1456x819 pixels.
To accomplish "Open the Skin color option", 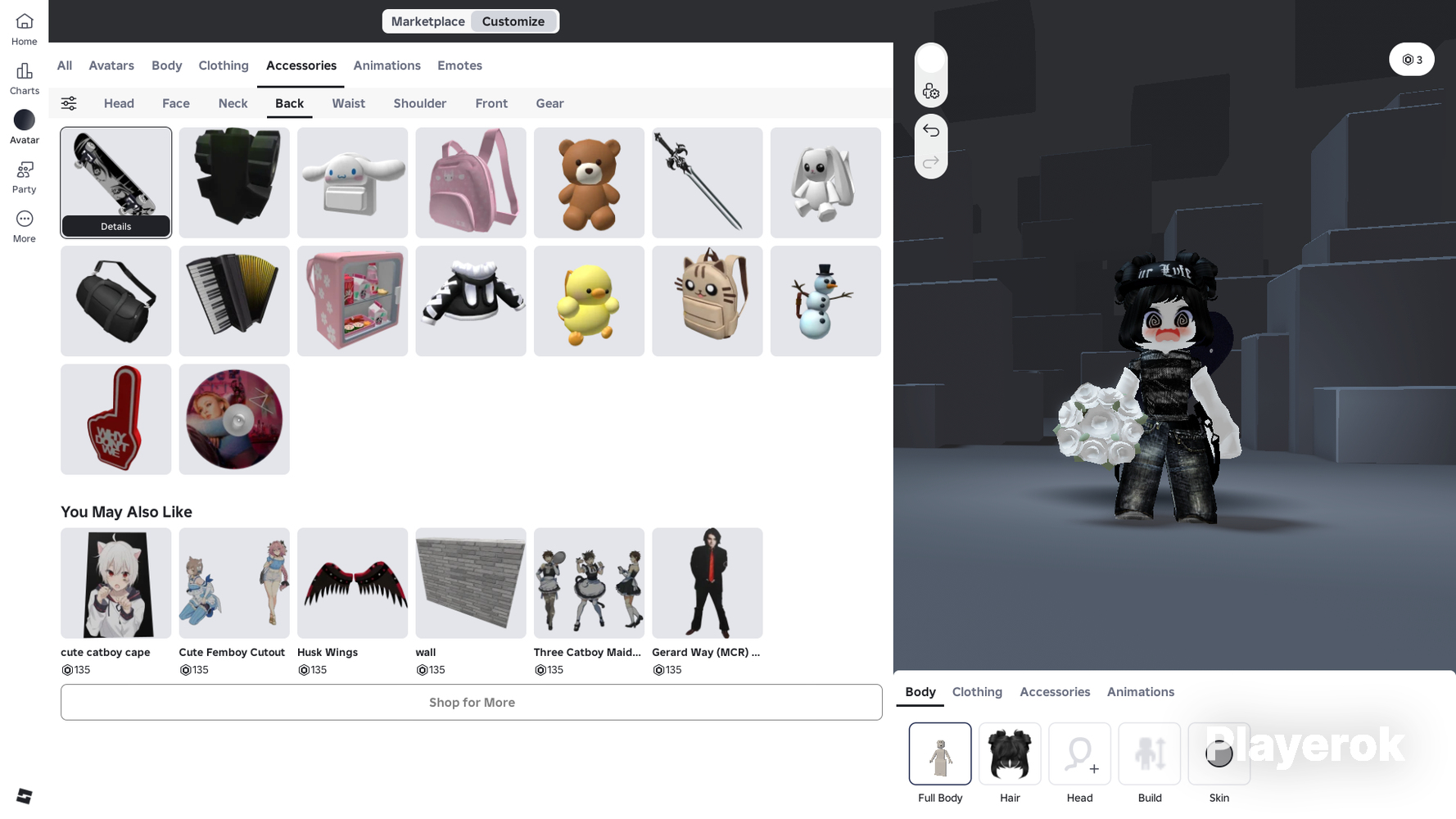I will click(x=1219, y=754).
